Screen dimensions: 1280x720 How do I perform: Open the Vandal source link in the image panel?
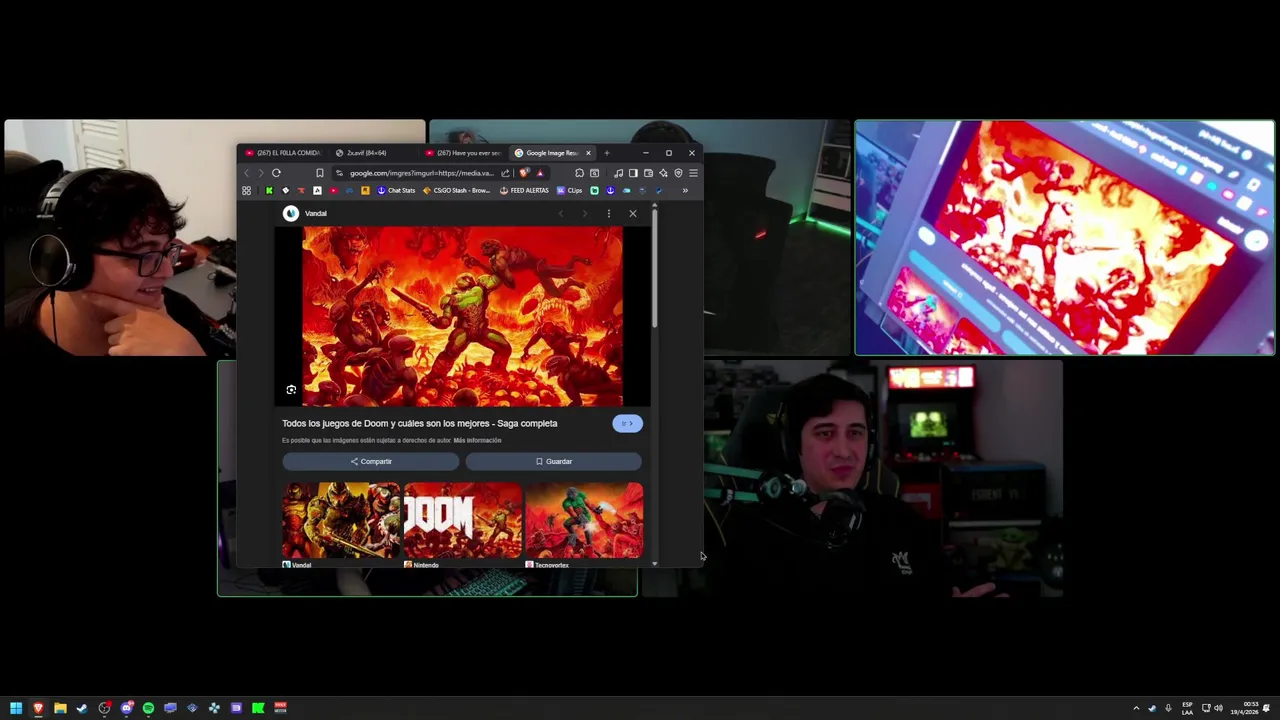coord(306,213)
